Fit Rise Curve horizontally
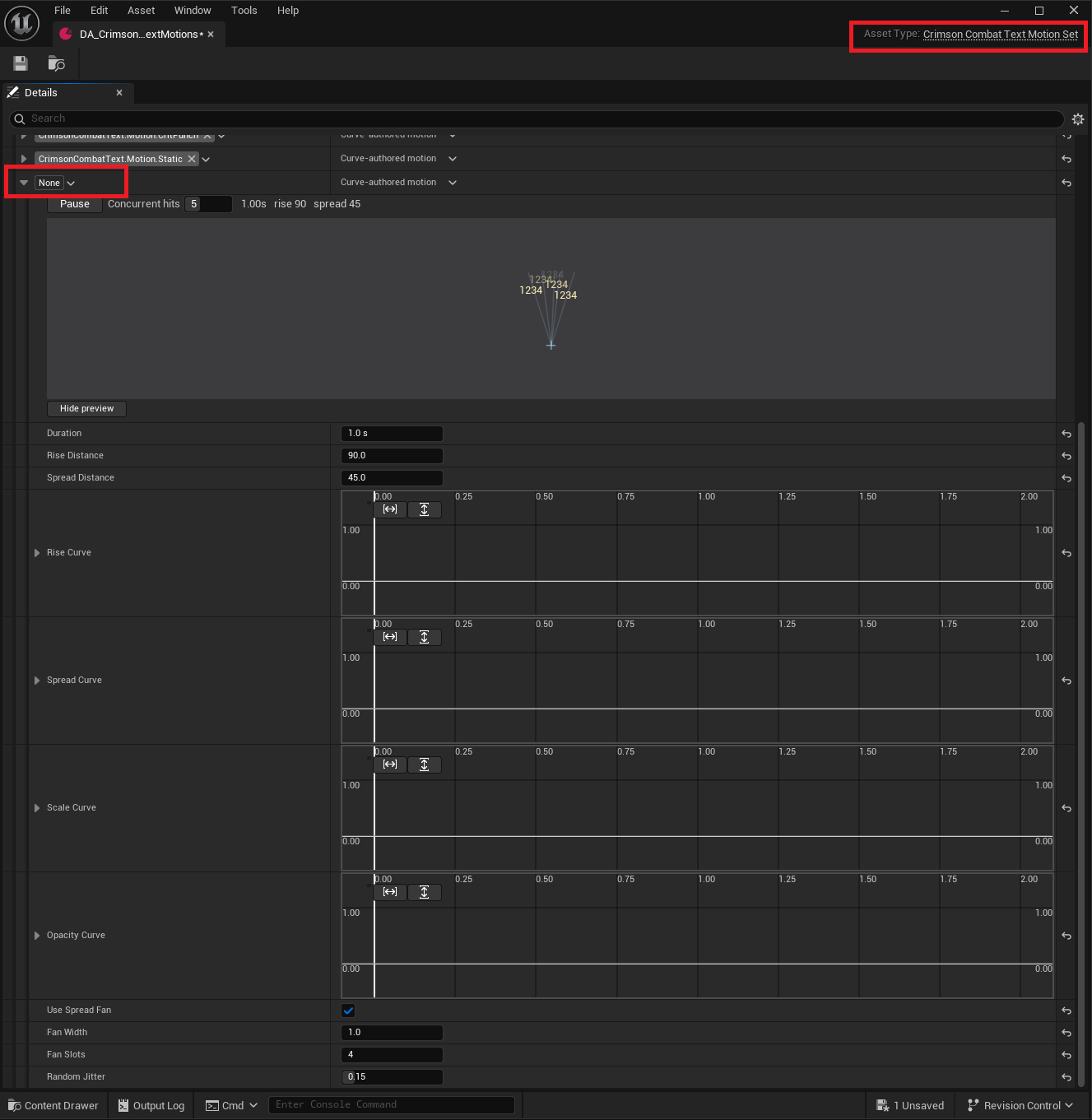The width and height of the screenshot is (1092, 1120). point(390,509)
